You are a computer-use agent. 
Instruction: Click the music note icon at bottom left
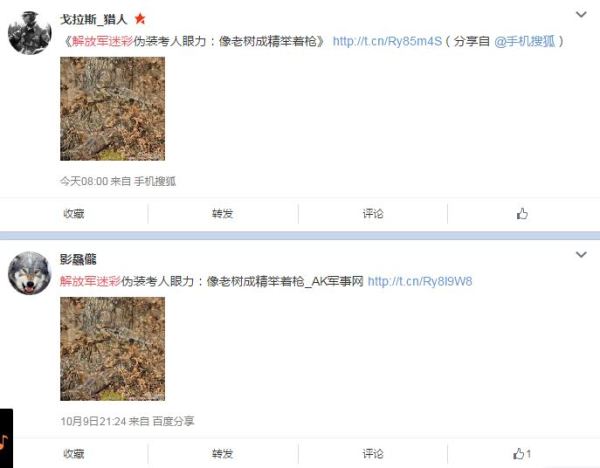coord(5,441)
